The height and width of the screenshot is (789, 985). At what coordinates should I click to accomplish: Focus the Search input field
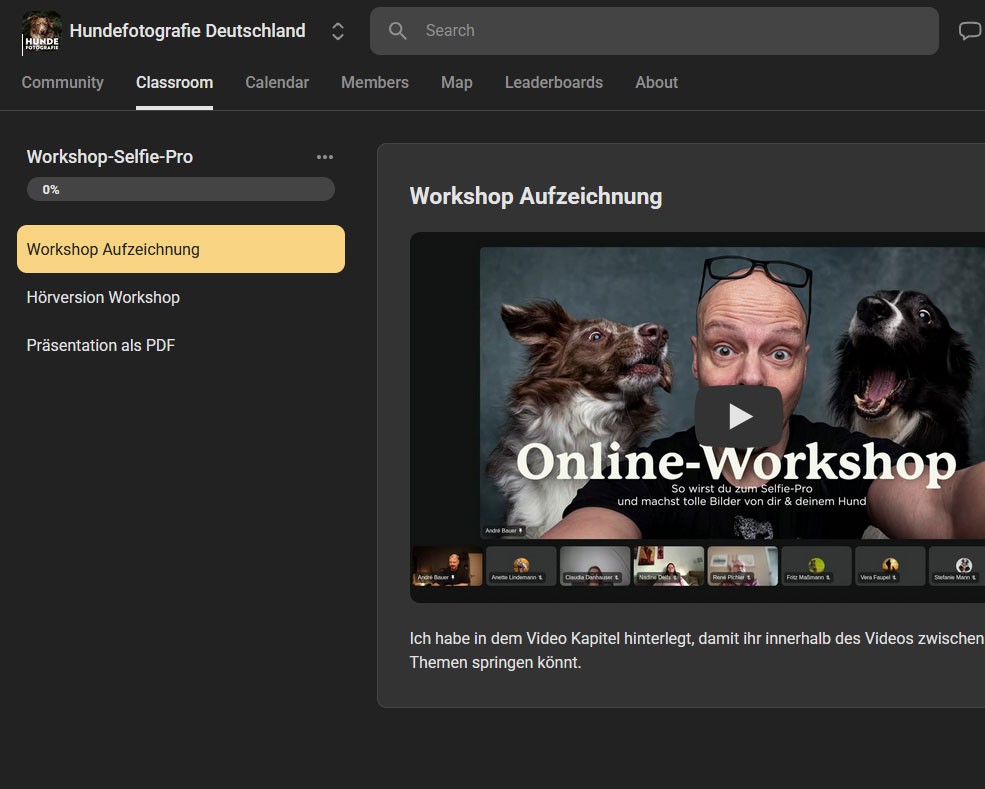(670, 31)
